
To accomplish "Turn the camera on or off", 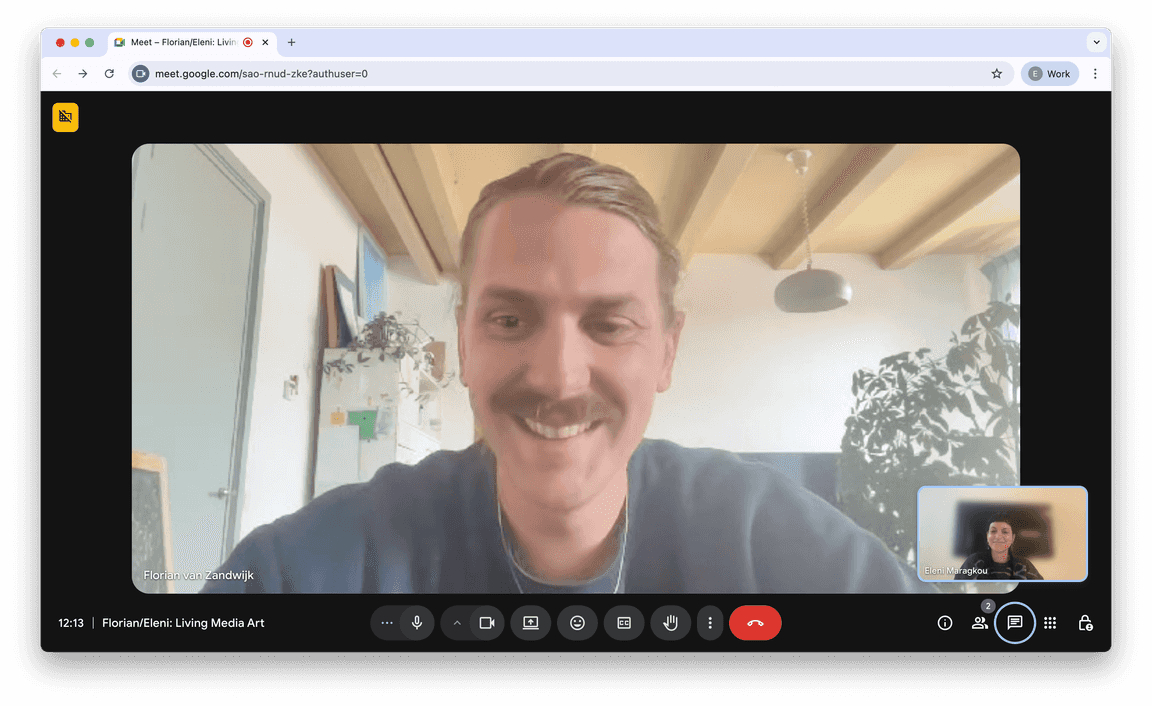I will (487, 623).
